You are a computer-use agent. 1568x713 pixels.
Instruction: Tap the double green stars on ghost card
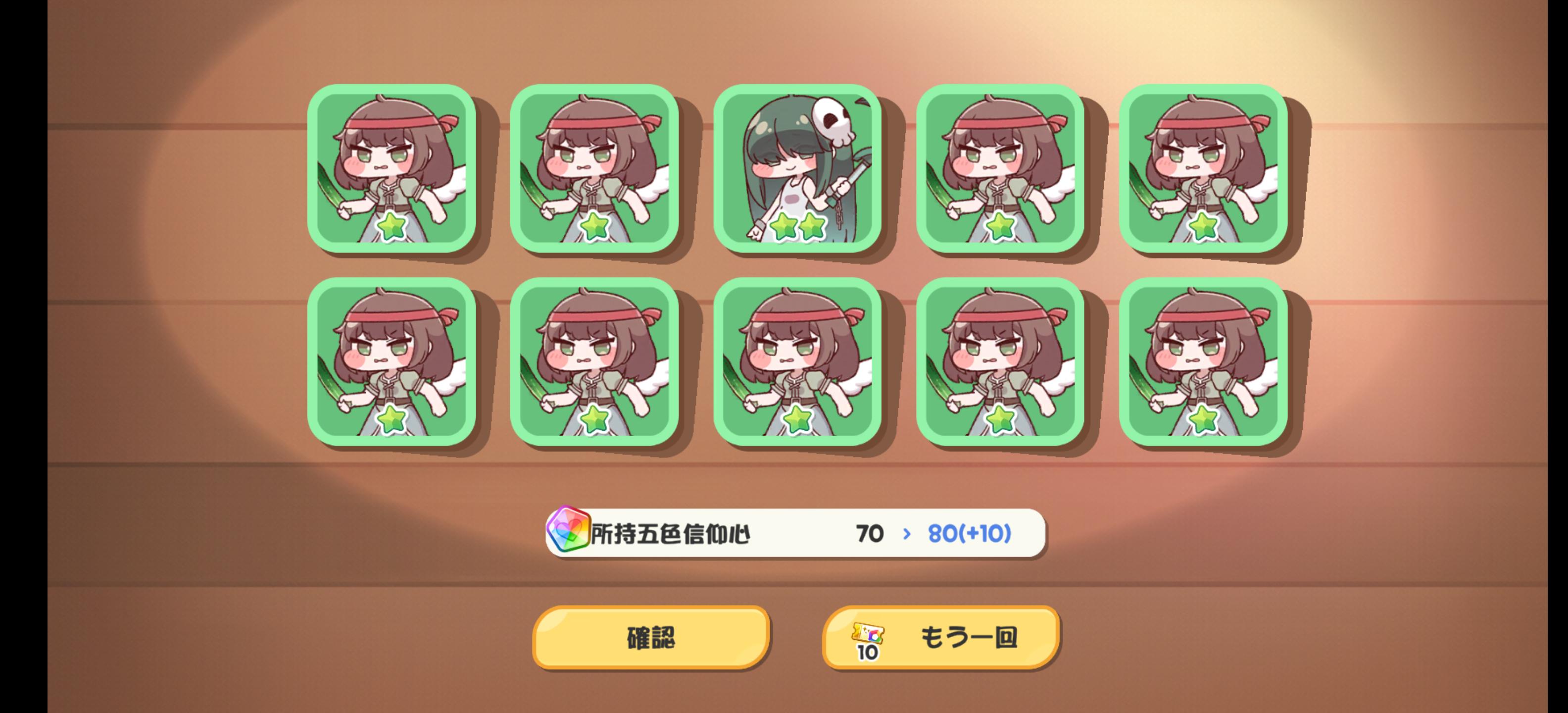[797, 226]
